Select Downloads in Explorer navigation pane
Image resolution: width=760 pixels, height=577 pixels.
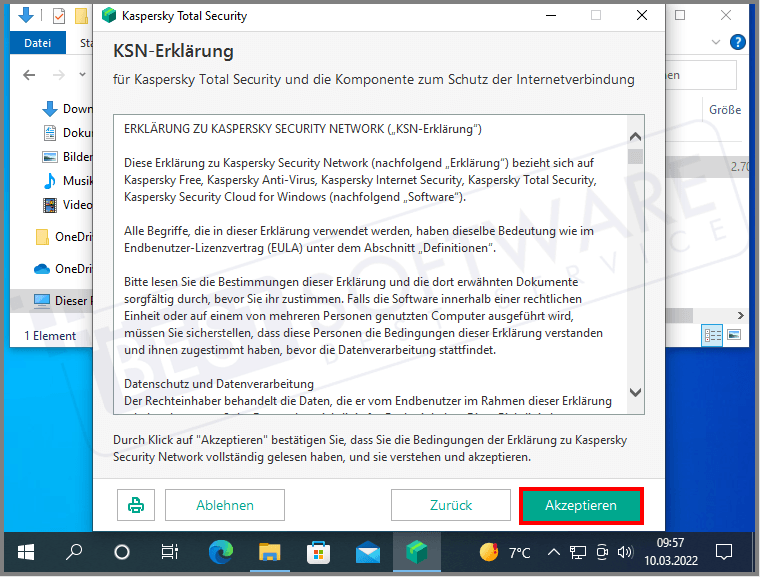click(x=67, y=109)
